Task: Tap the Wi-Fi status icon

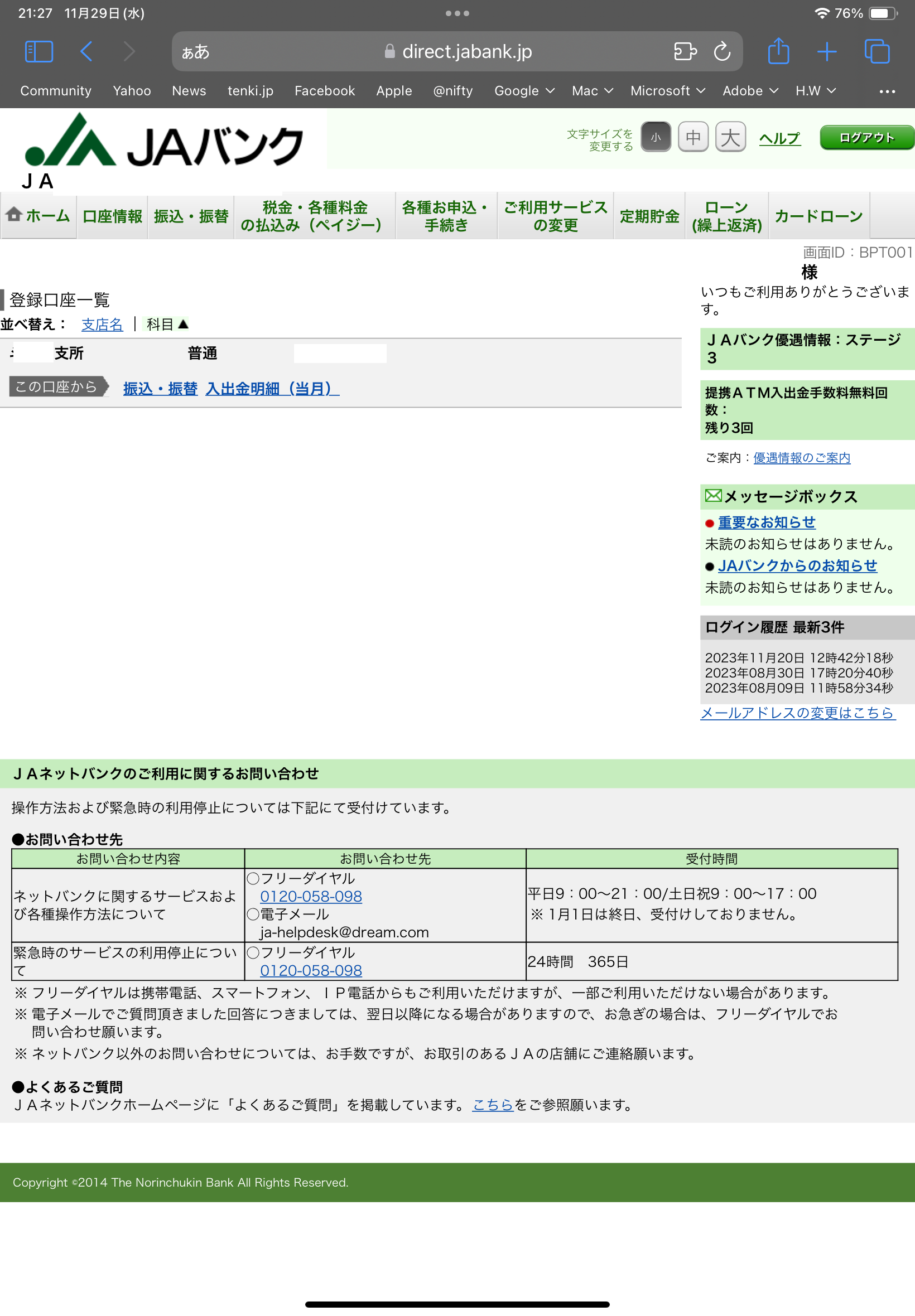Action: click(822, 13)
